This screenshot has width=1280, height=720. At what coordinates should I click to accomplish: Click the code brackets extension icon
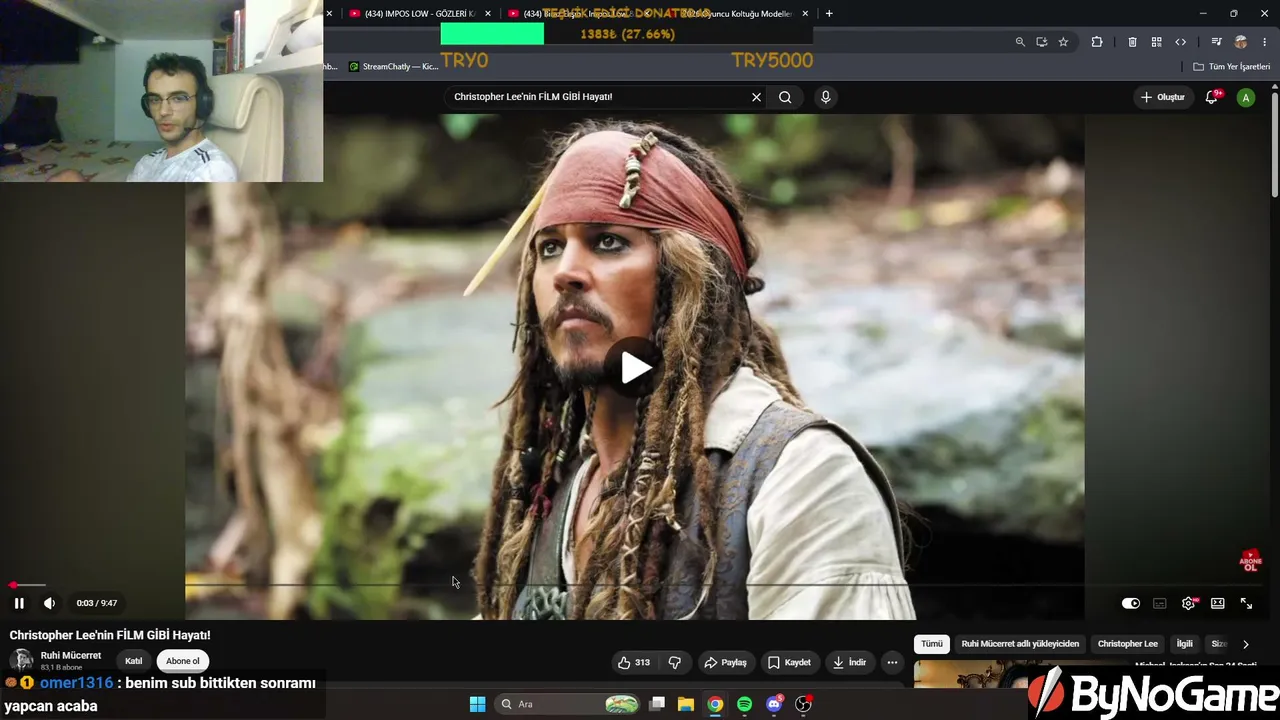(1181, 42)
